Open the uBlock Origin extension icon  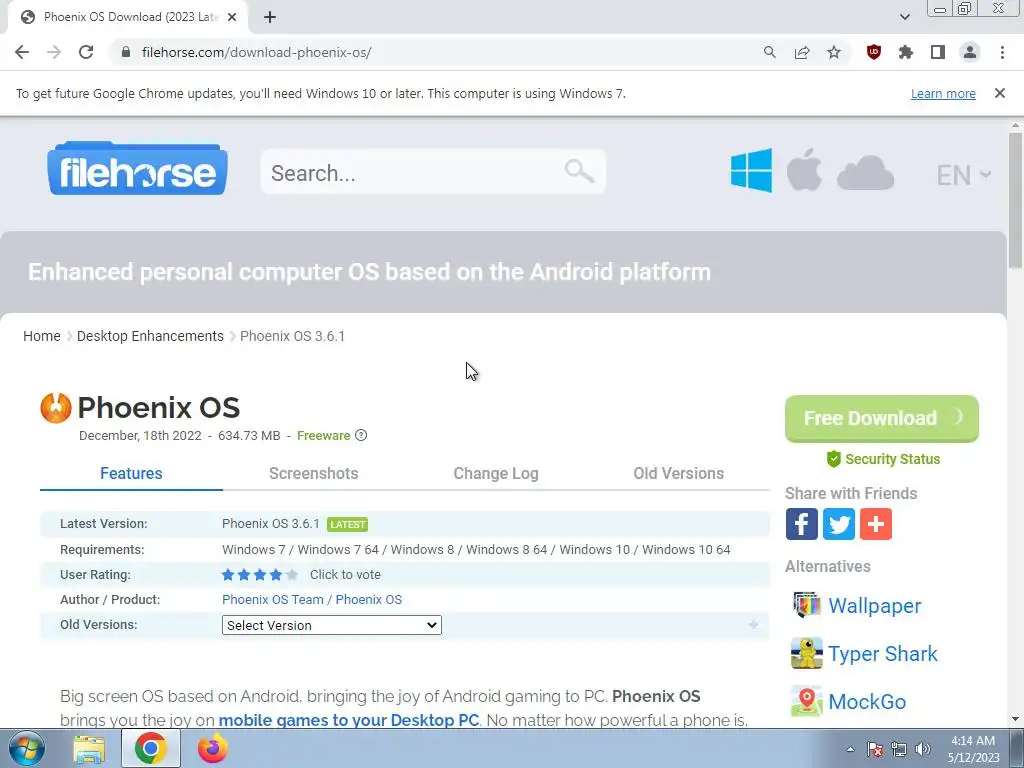[x=873, y=52]
